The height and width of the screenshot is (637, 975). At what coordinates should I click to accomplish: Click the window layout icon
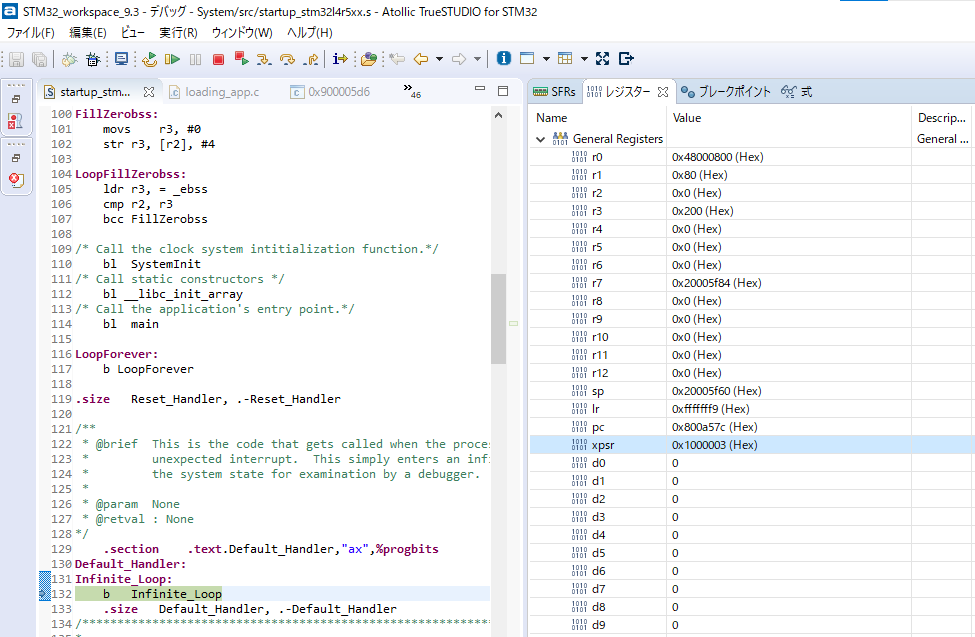click(x=527, y=58)
